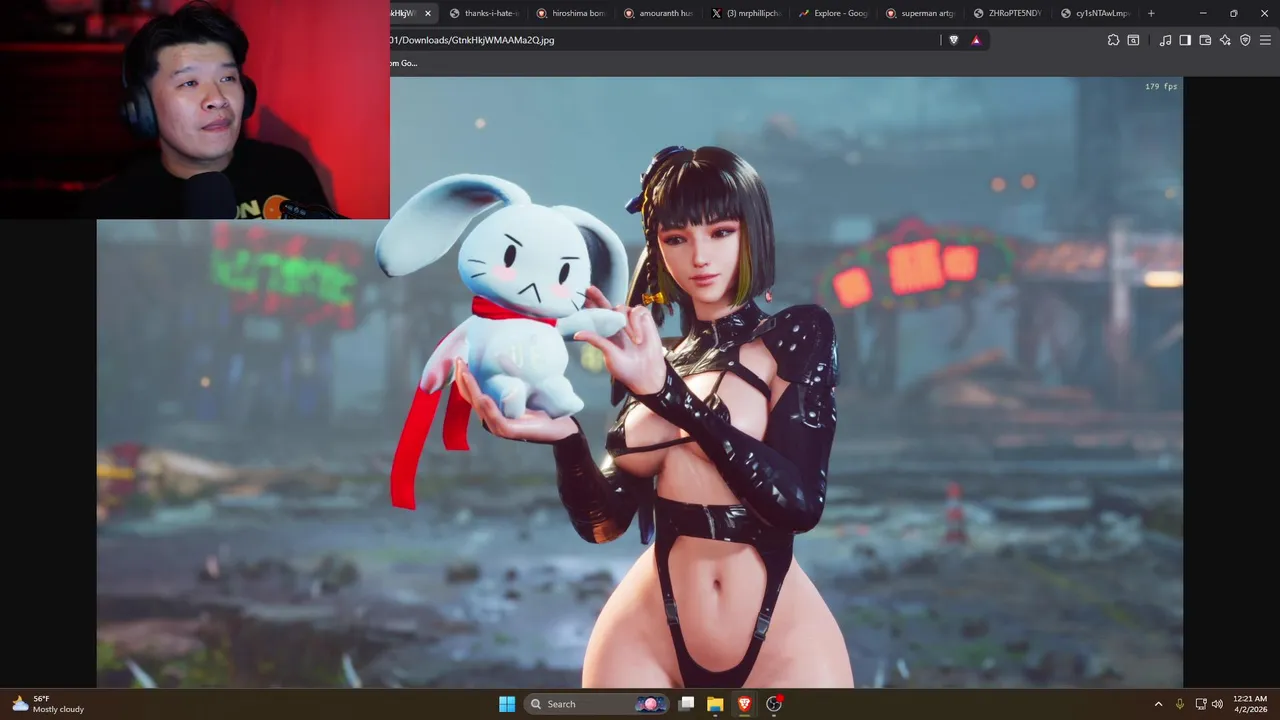The height and width of the screenshot is (720, 1280).
Task: Switch to the ZHRoPTE5NDY tab
Action: tap(1008, 13)
